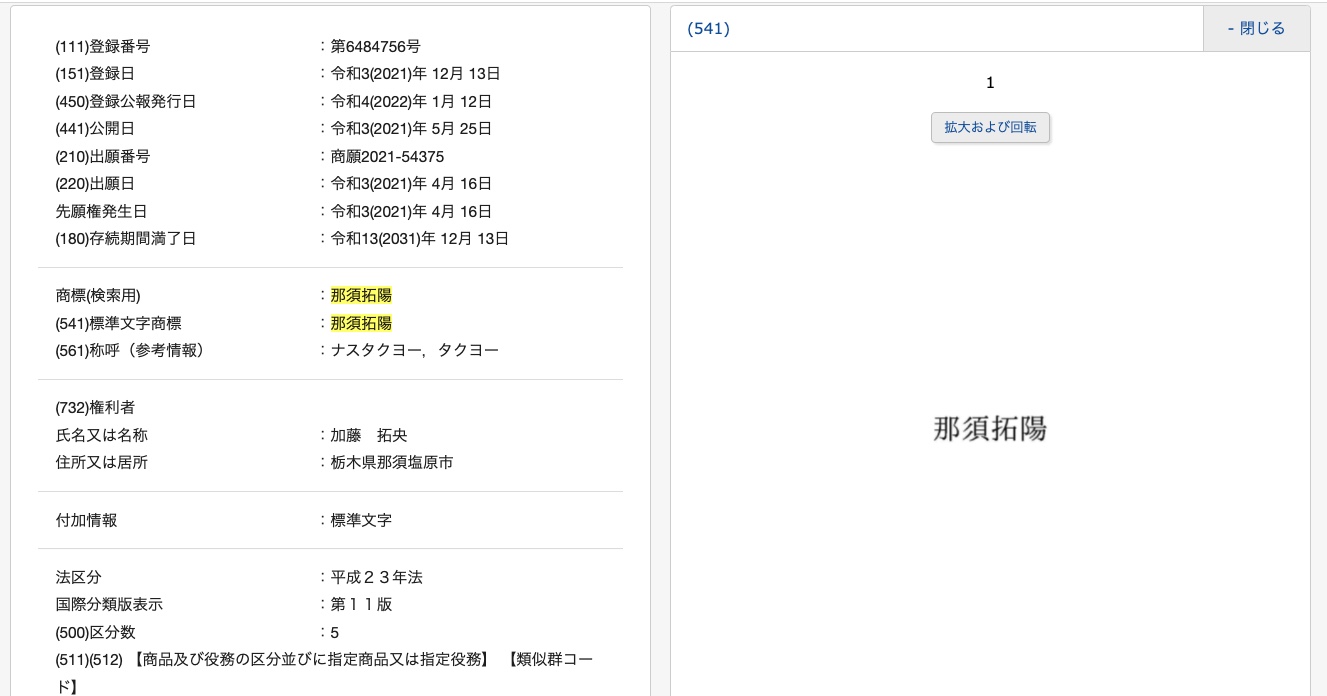
Task: Select application number 商願2021-54375
Action: pyautogui.click(x=387, y=156)
